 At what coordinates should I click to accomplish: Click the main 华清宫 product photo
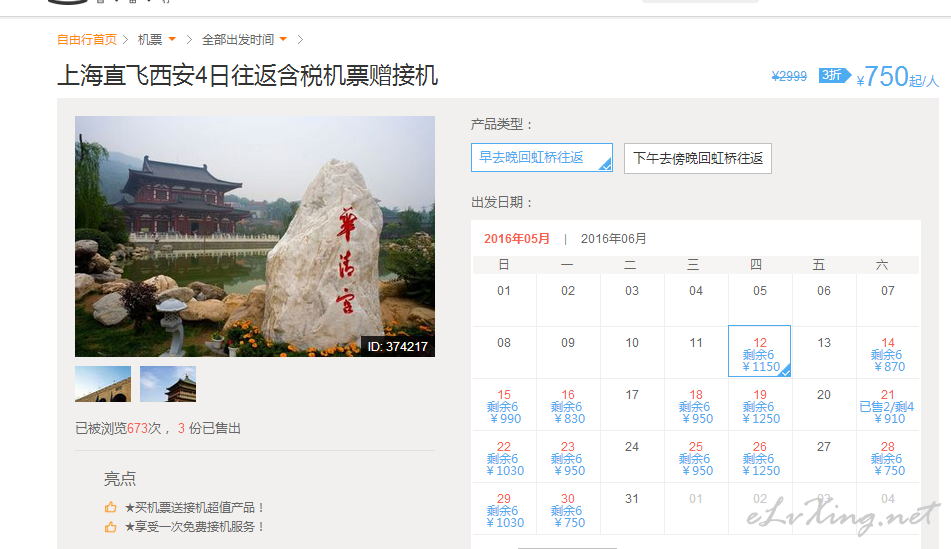click(x=255, y=236)
